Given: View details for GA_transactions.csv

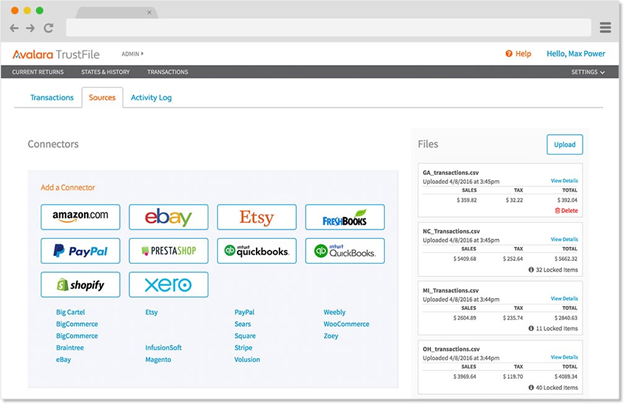Looking at the screenshot, I should pos(564,181).
